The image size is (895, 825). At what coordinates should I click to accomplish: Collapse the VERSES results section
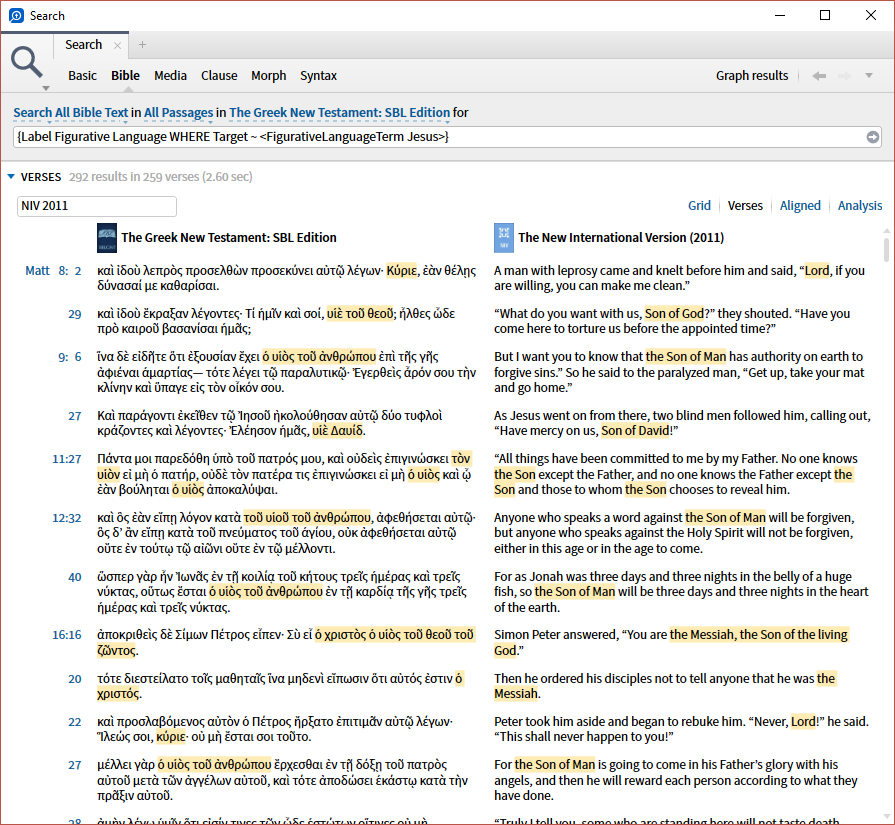coord(10,176)
